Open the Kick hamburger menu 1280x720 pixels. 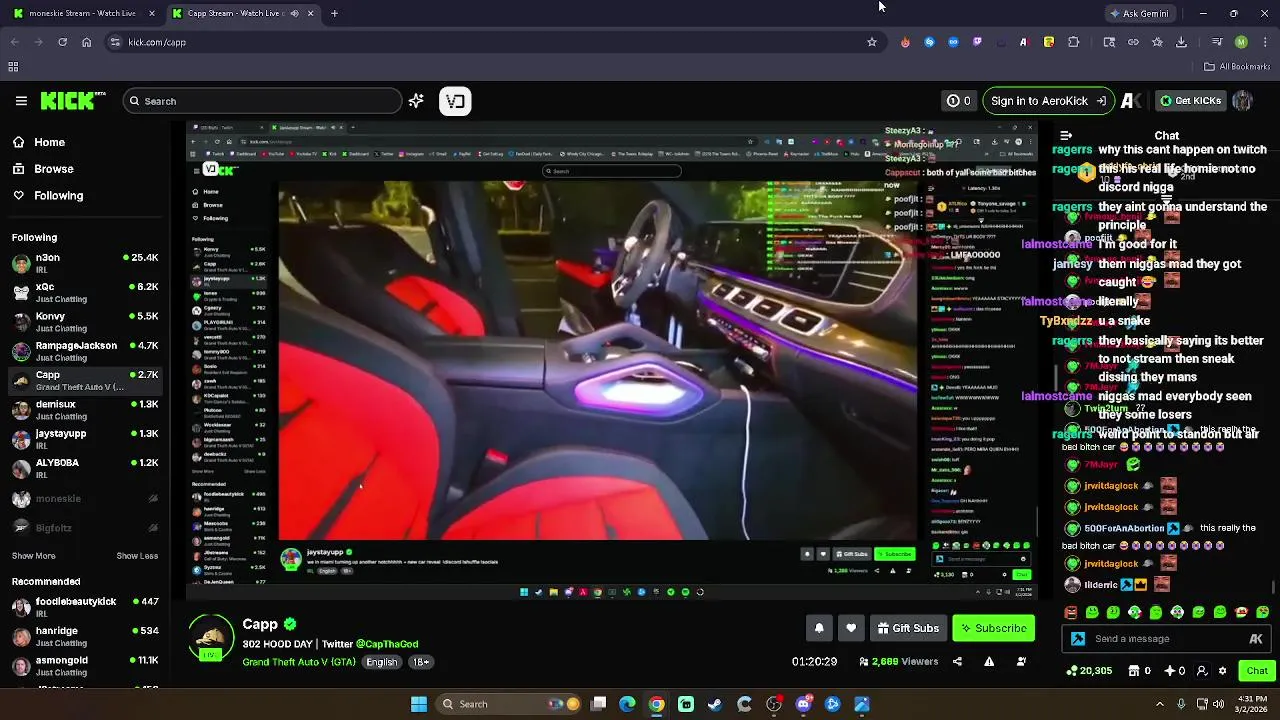coord(21,101)
